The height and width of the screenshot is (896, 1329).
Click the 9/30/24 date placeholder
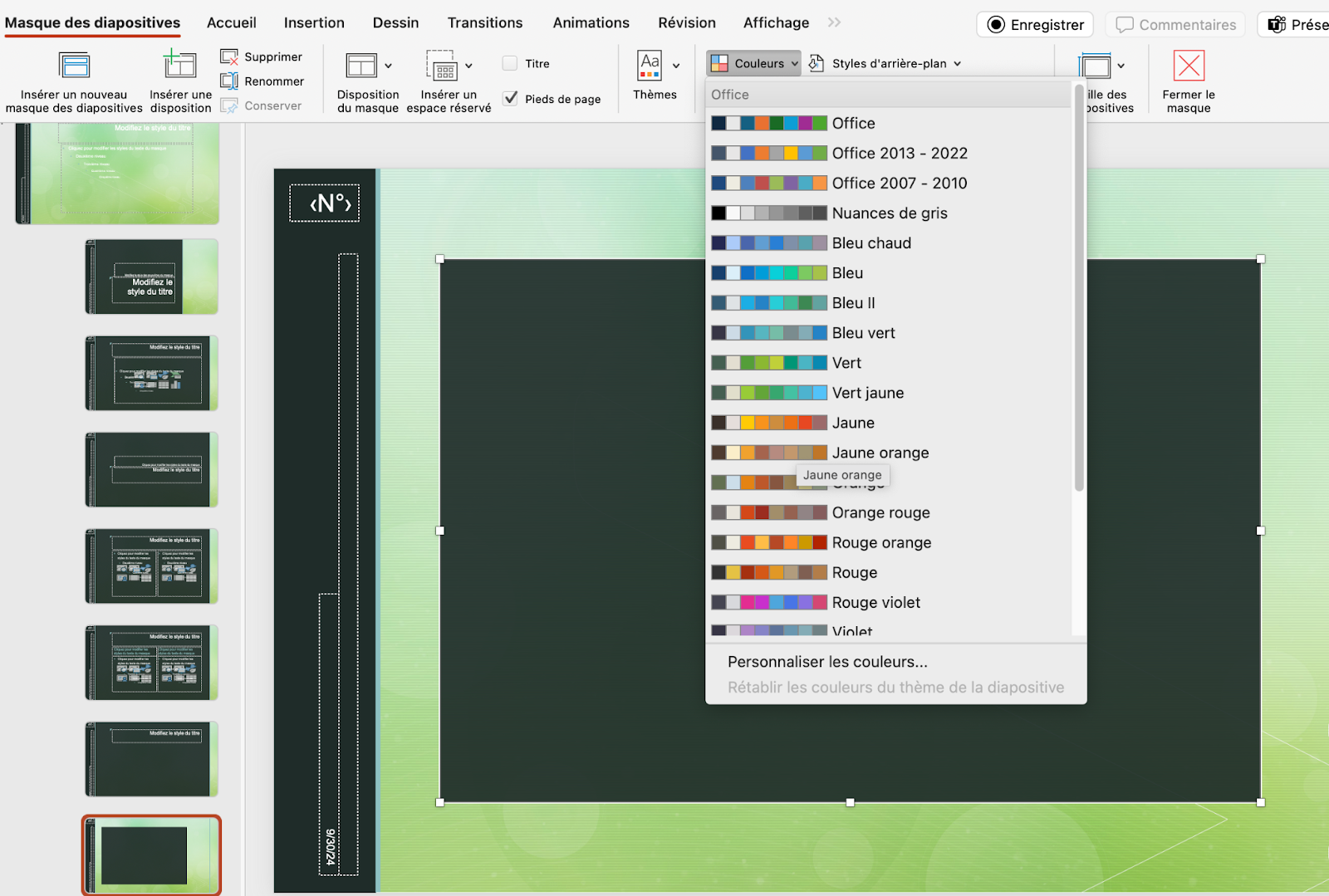click(x=329, y=734)
